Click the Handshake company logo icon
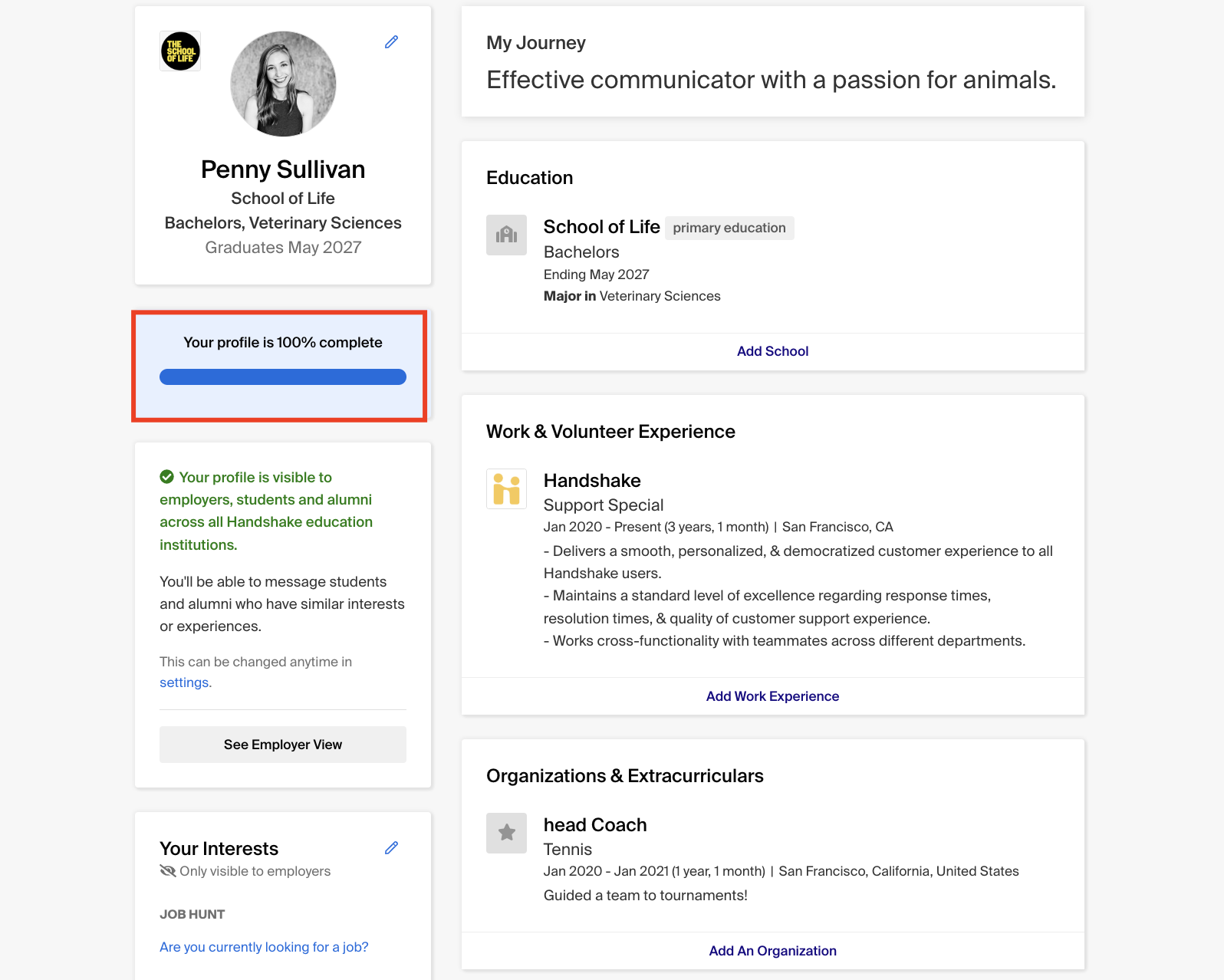This screenshot has width=1224, height=980. tap(506, 489)
